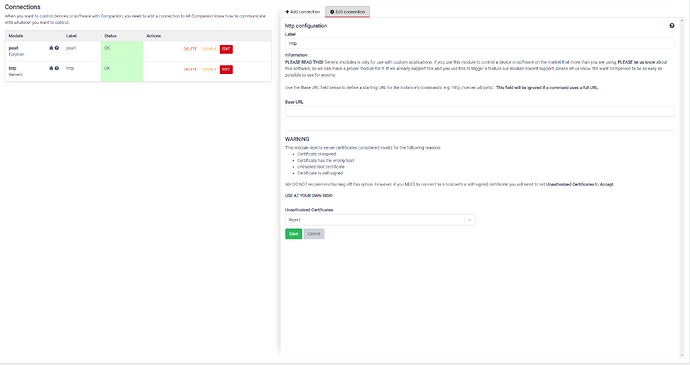Open help icon for pearl module
This screenshot has height=365, width=690.
click(x=57, y=48)
